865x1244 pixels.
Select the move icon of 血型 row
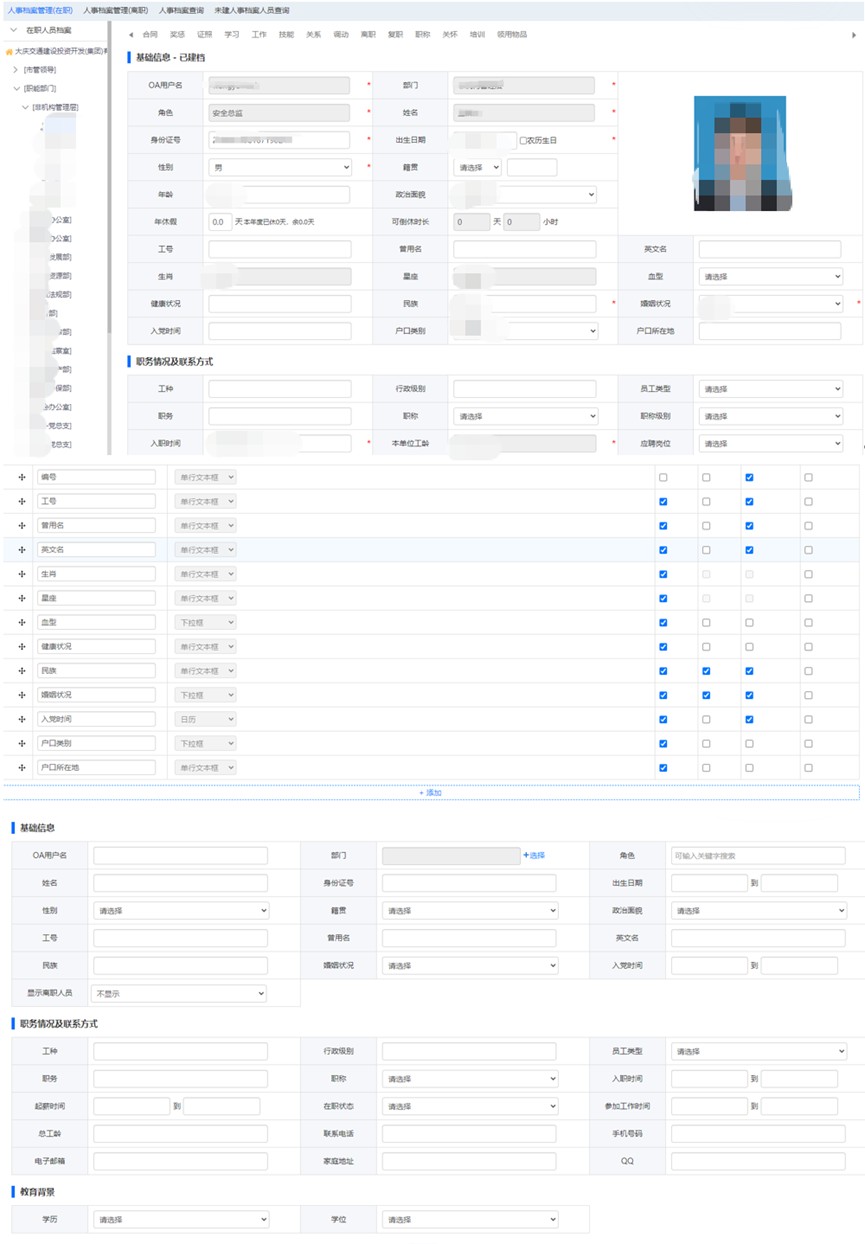(x=21, y=623)
